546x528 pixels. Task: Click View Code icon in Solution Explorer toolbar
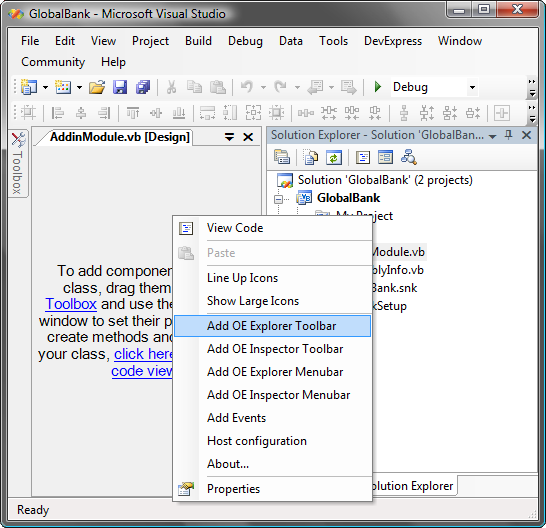click(363, 157)
